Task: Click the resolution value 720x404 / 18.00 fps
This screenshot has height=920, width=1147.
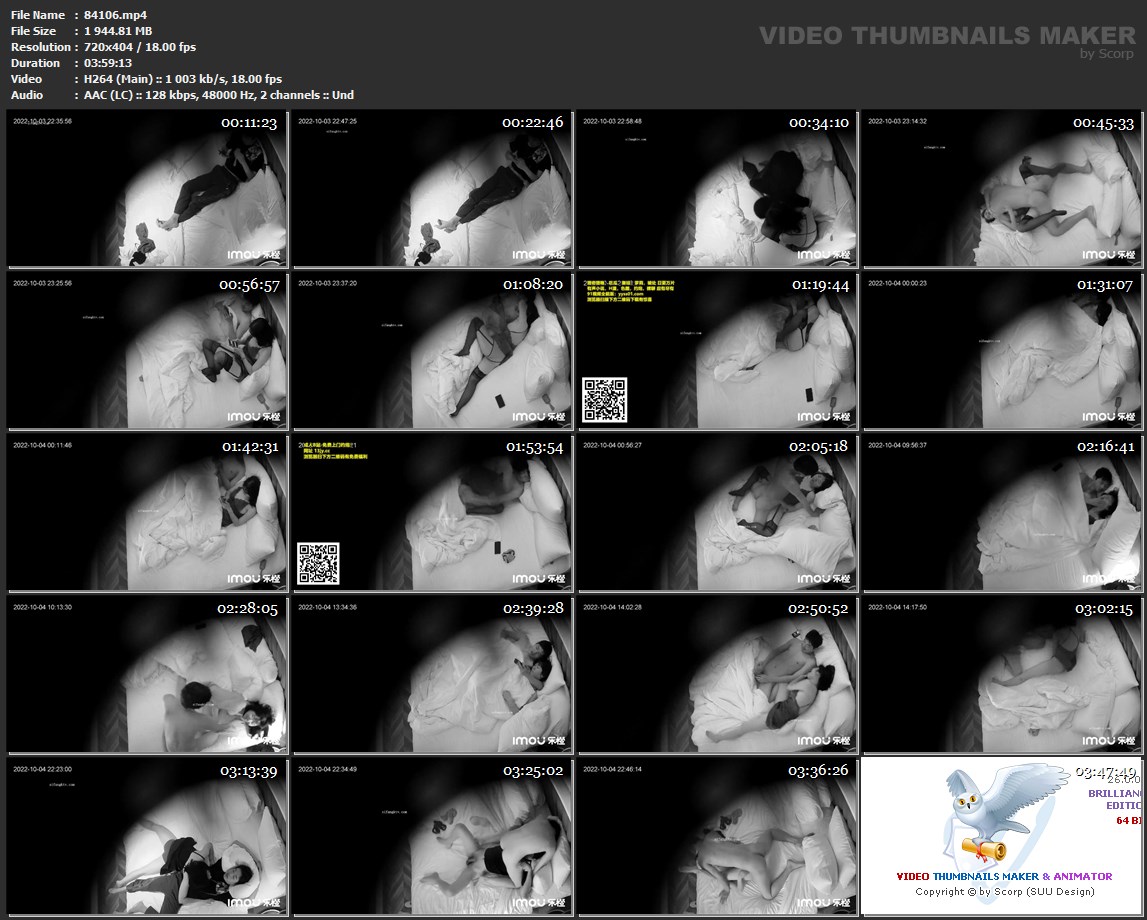Action: pos(140,47)
